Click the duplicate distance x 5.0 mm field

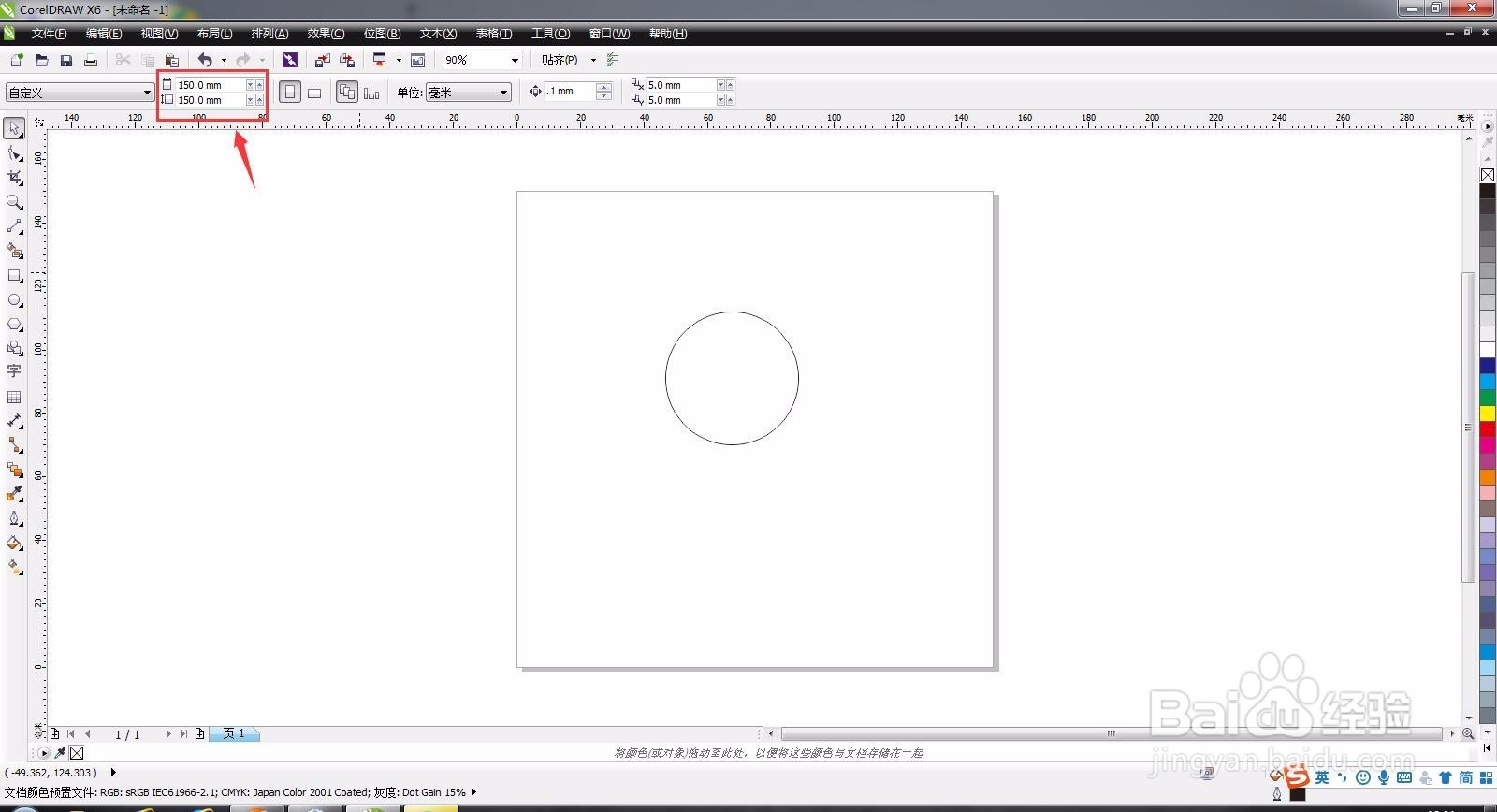click(680, 84)
